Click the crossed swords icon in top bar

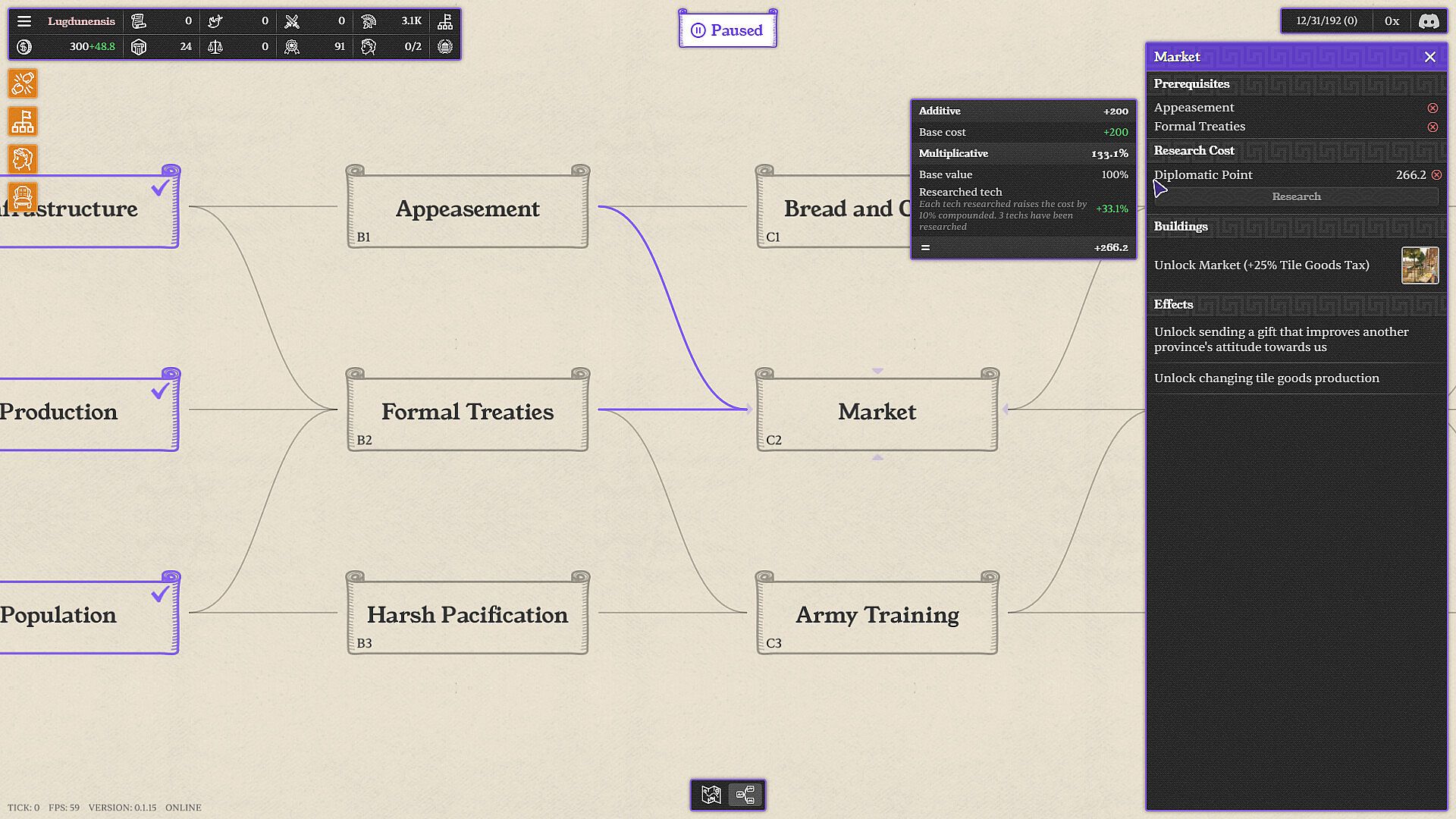click(292, 21)
